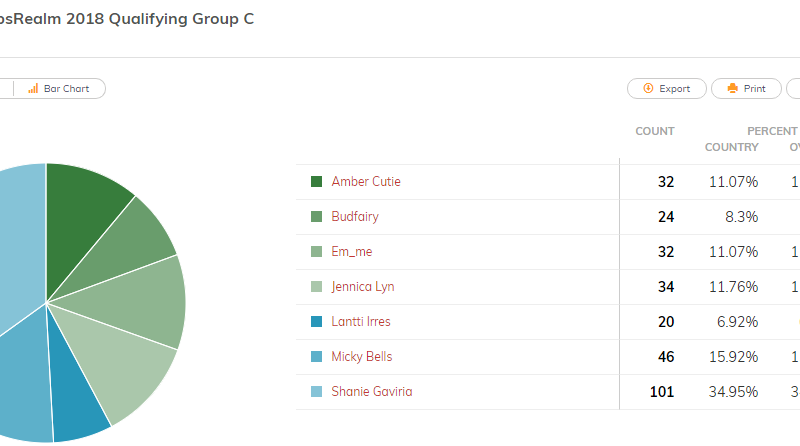Open Shanie Gaviria link

pos(371,391)
